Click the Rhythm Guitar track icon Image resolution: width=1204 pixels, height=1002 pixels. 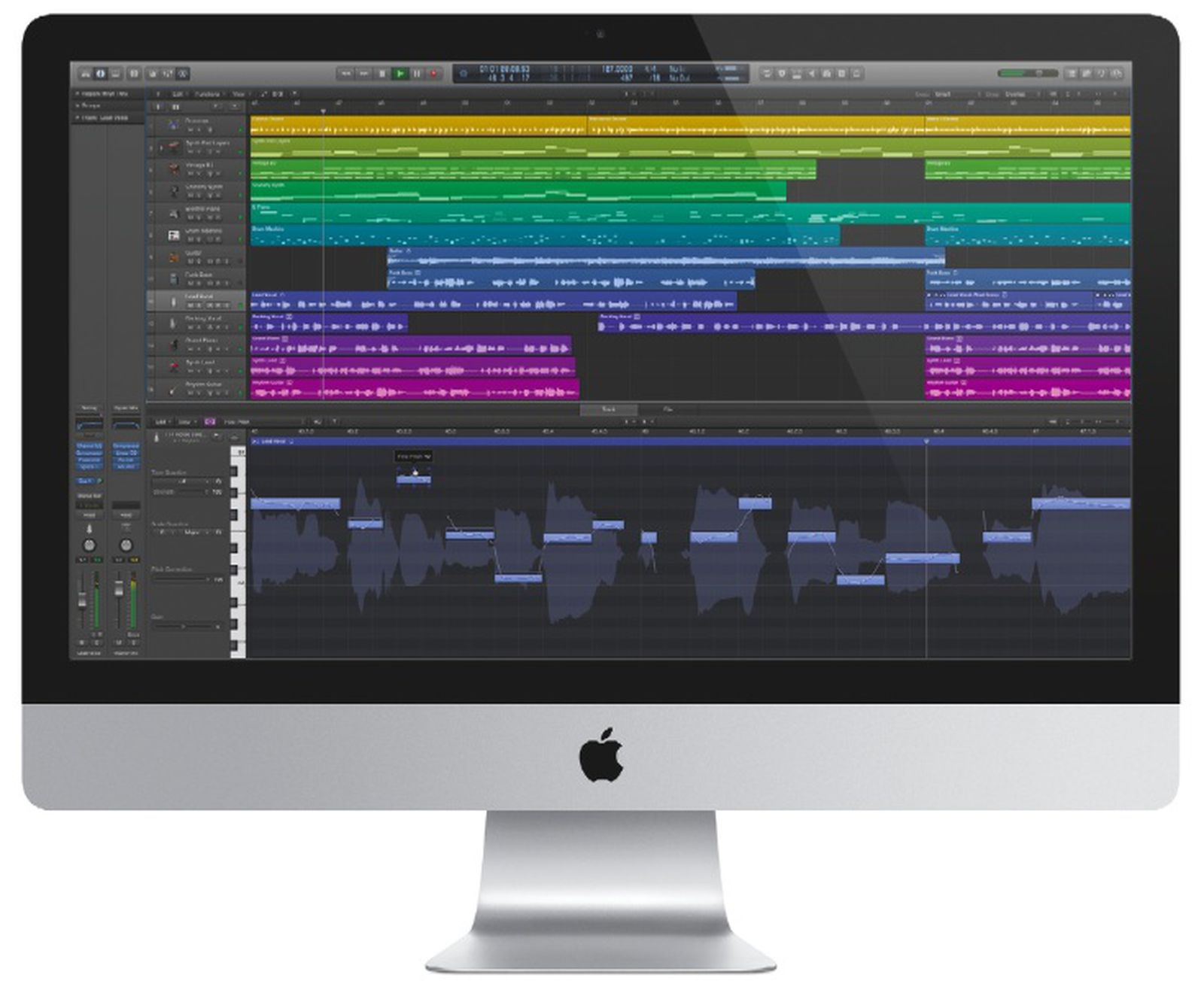click(x=174, y=390)
